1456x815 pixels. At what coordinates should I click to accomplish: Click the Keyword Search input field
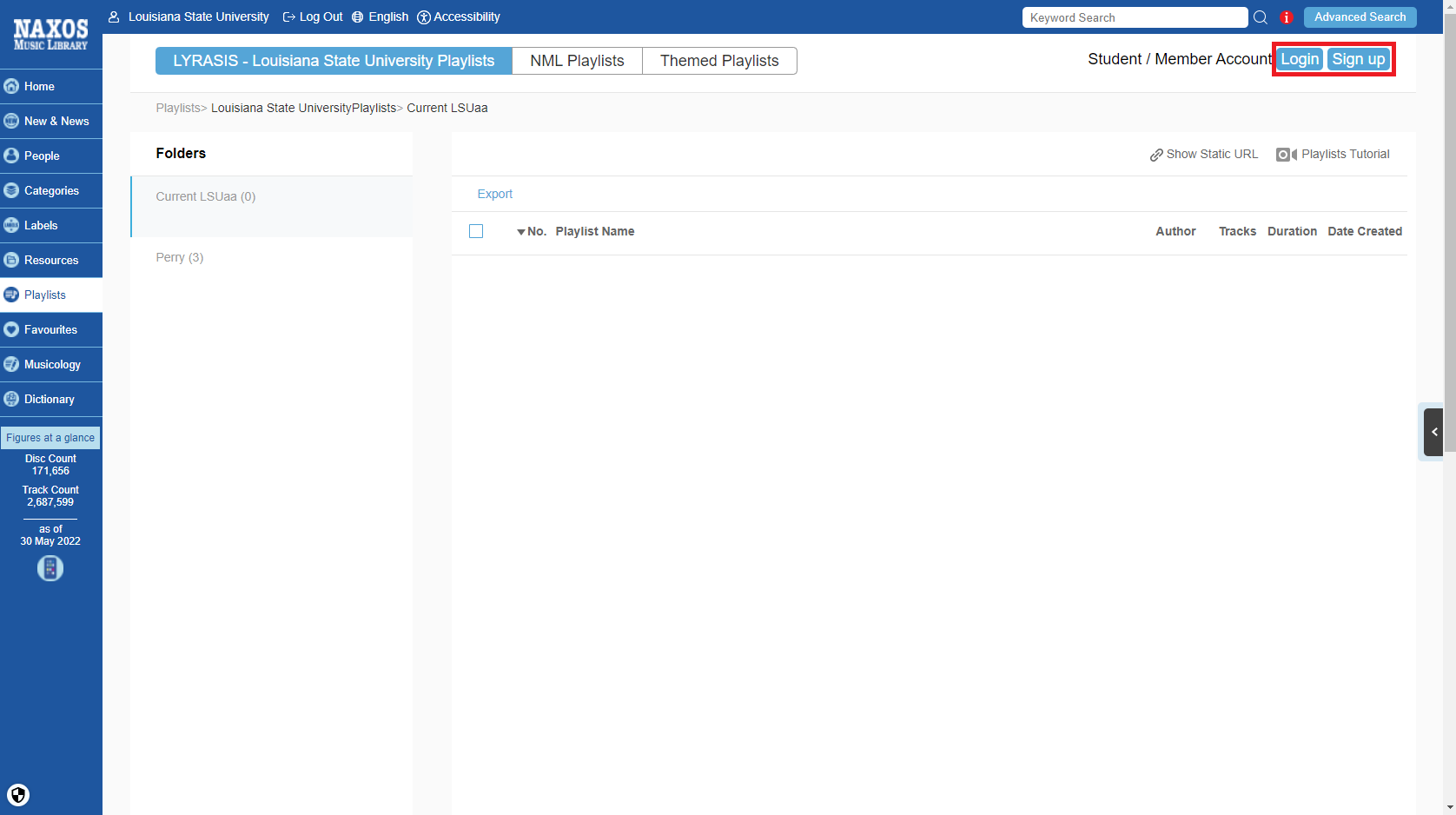coord(1135,17)
